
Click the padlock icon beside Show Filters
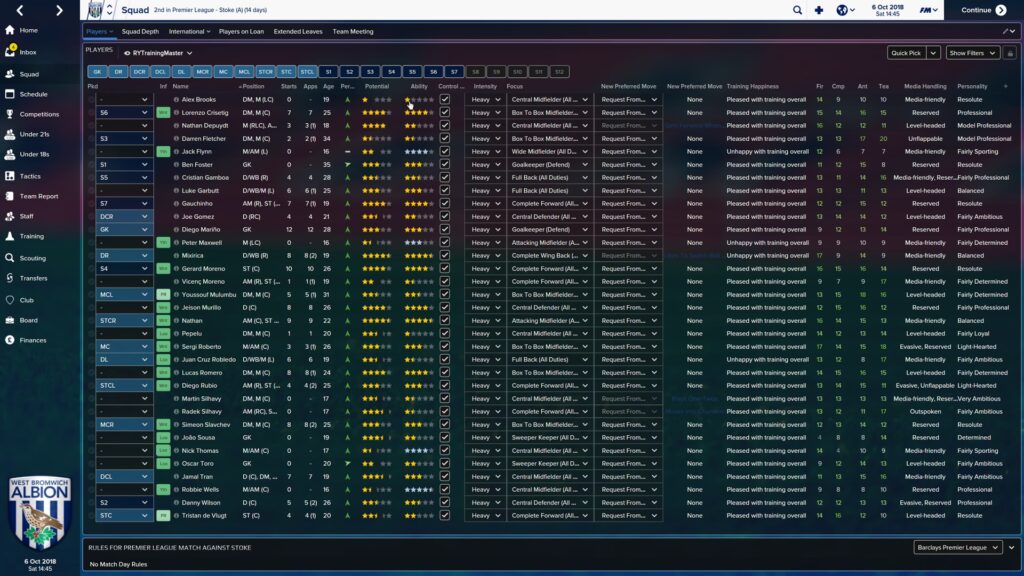point(1009,53)
